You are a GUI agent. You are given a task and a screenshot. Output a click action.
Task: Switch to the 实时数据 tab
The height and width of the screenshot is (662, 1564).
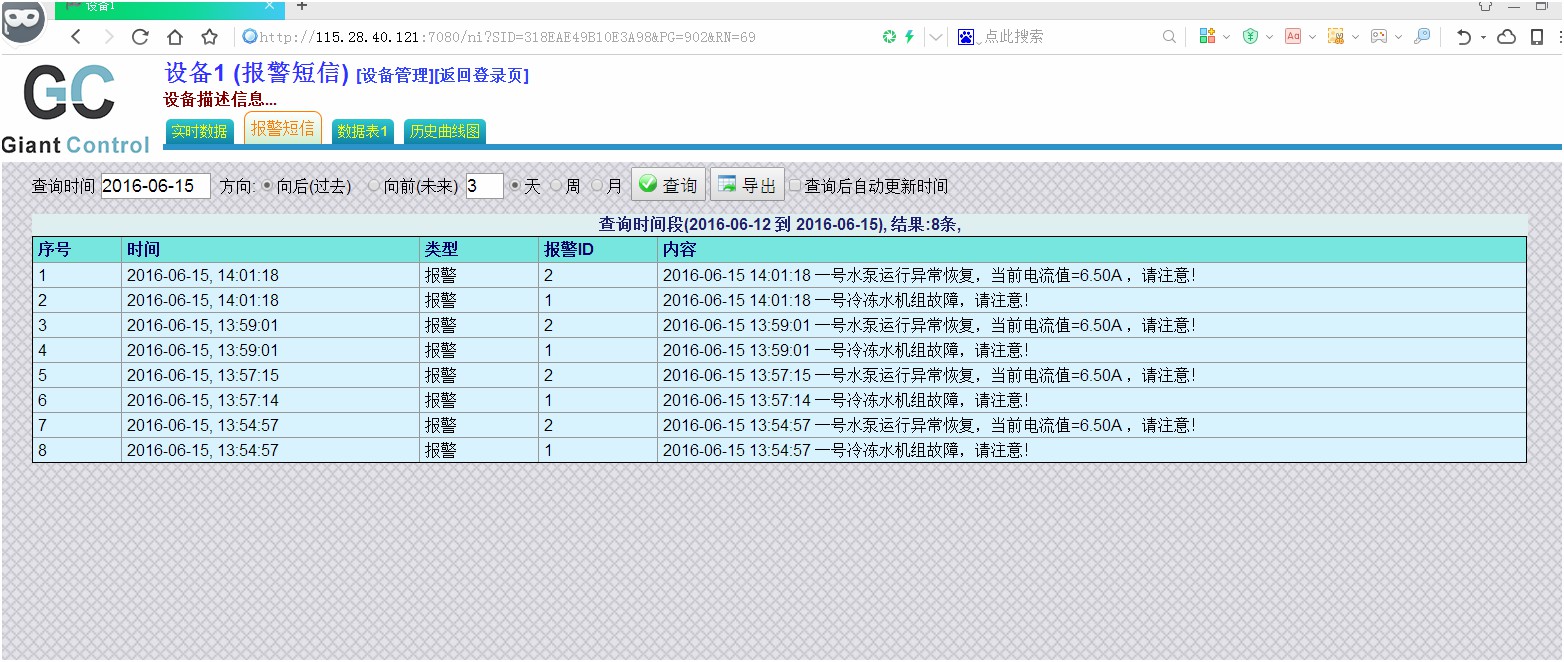tap(199, 131)
